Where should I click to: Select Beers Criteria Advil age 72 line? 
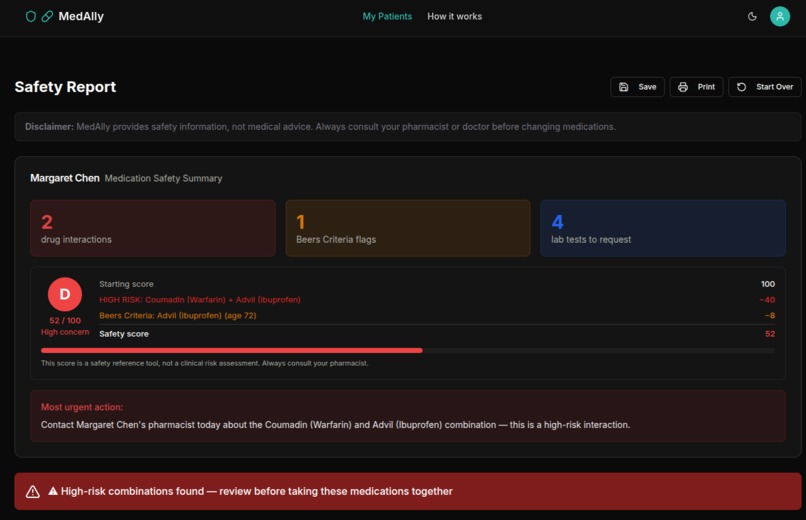click(178, 315)
